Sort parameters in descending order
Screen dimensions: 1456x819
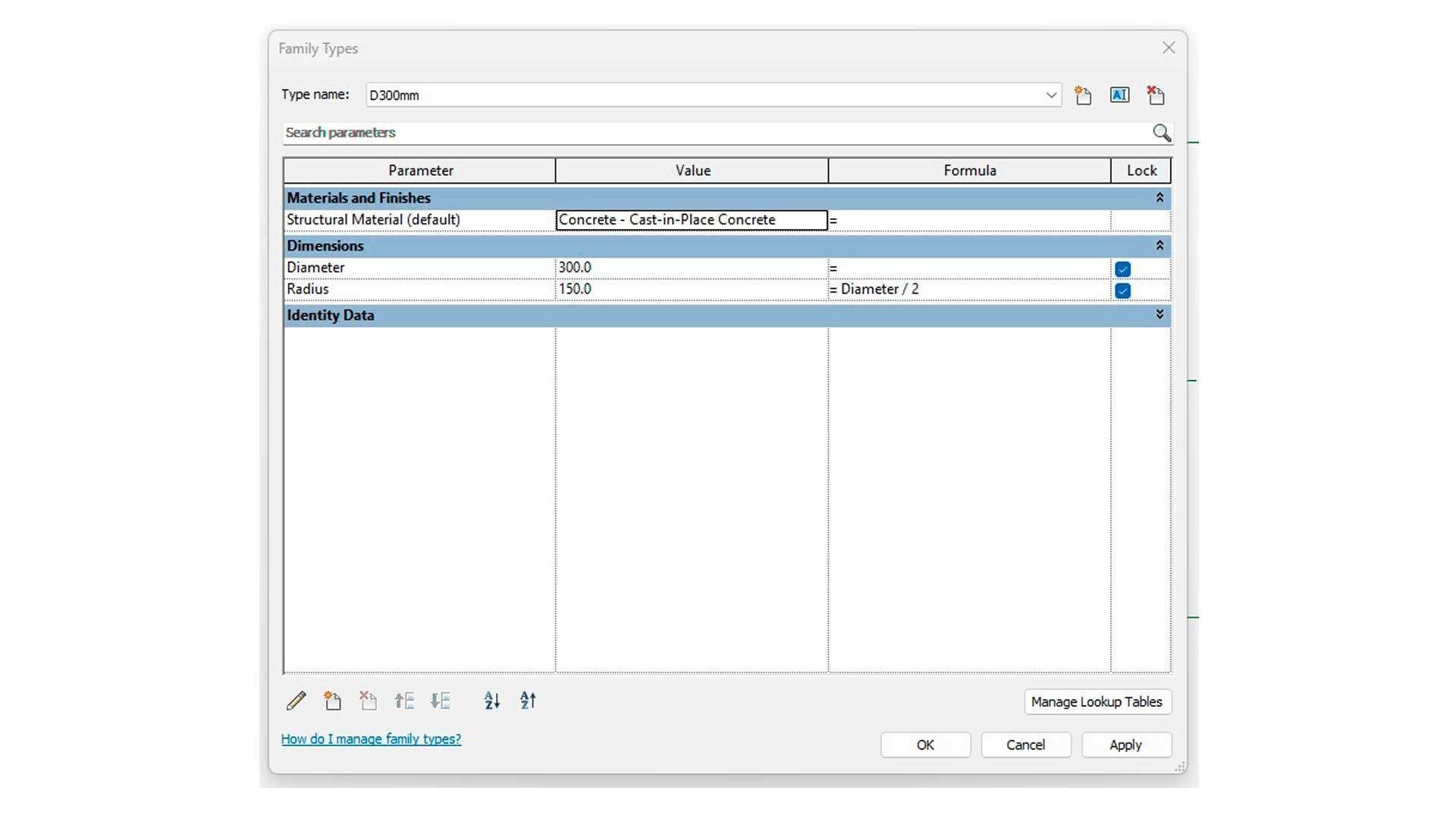tap(528, 701)
